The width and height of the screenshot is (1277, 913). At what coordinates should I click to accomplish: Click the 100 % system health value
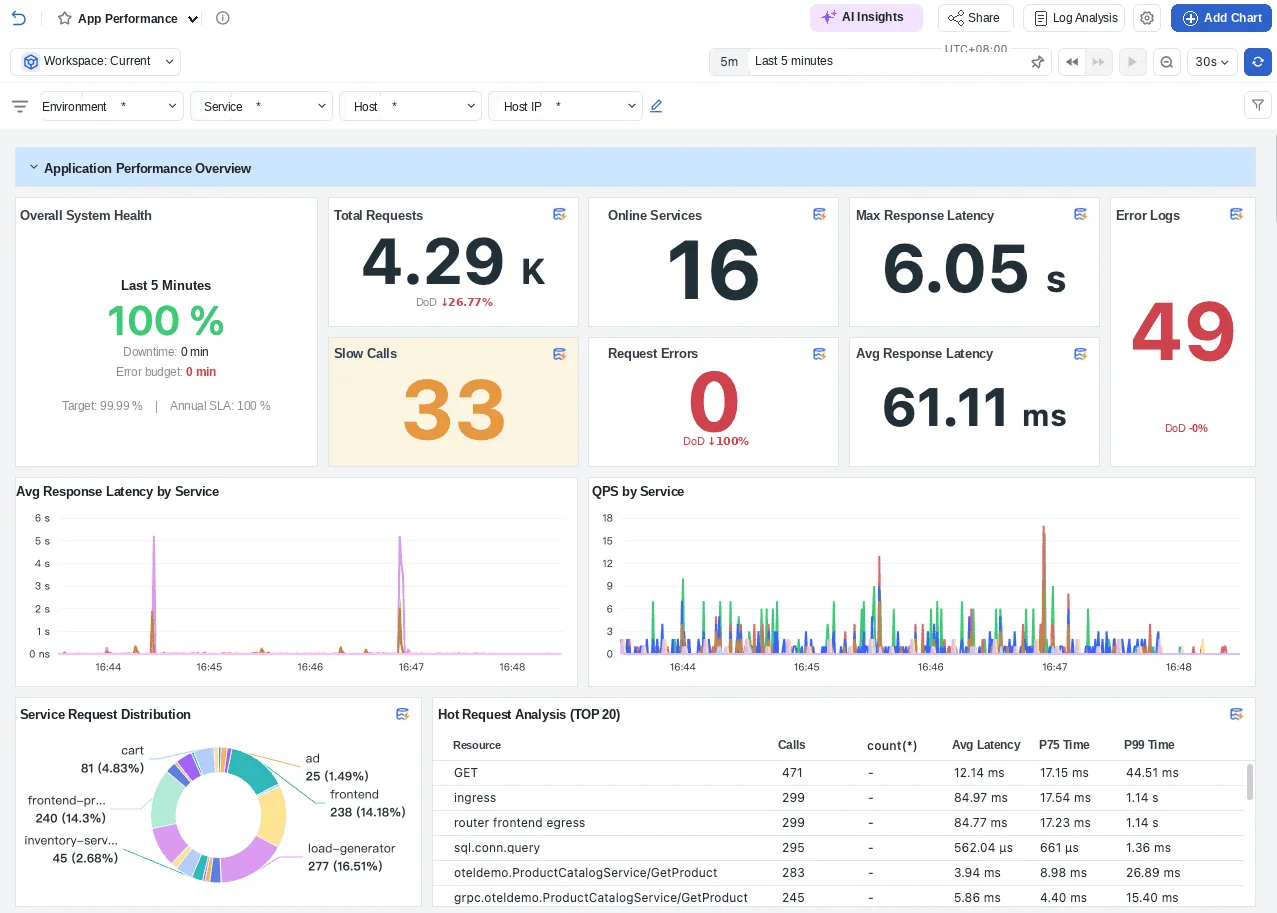point(166,320)
